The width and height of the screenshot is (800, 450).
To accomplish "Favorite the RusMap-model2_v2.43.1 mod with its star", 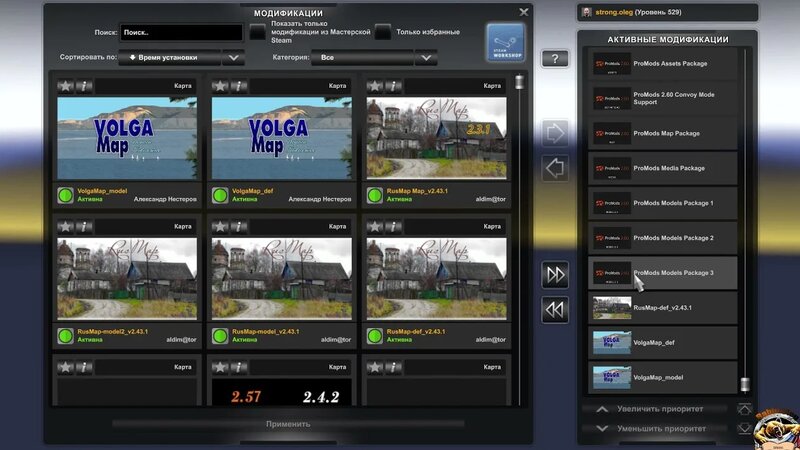I will (65, 227).
